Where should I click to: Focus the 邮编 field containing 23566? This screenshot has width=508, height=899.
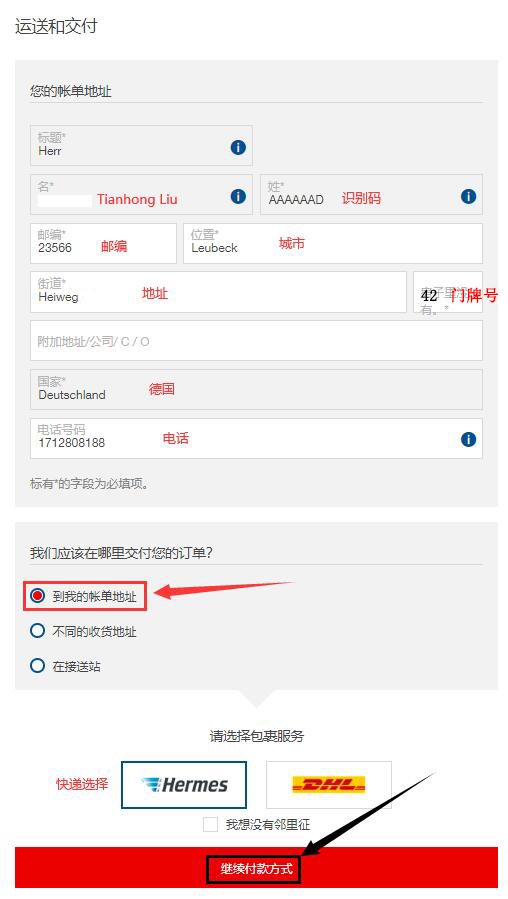[103, 243]
